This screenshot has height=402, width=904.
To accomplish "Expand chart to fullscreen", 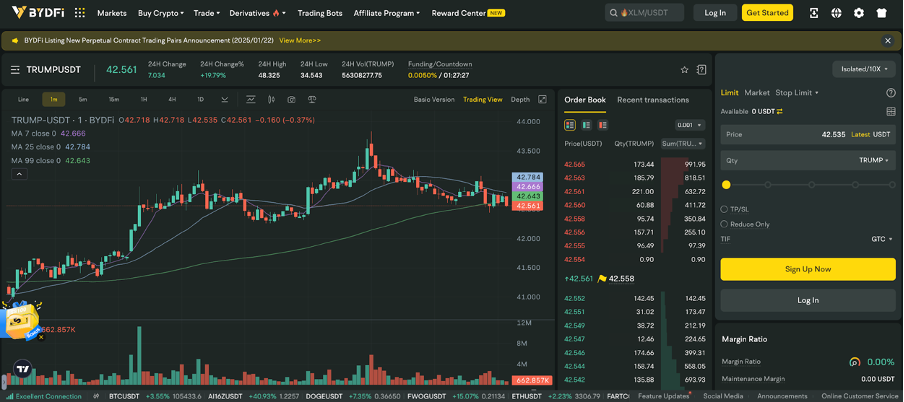I will (x=542, y=99).
